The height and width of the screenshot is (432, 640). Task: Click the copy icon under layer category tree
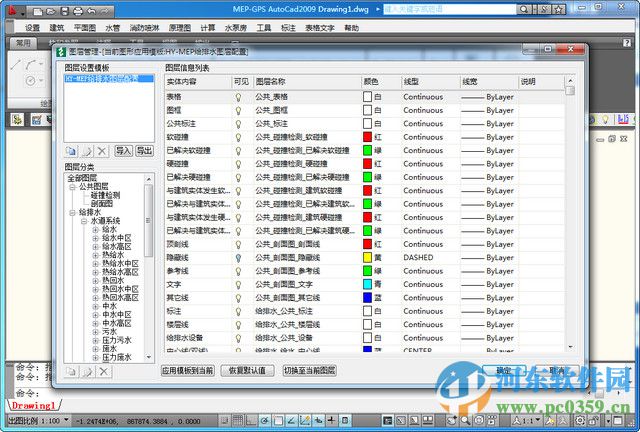point(71,372)
